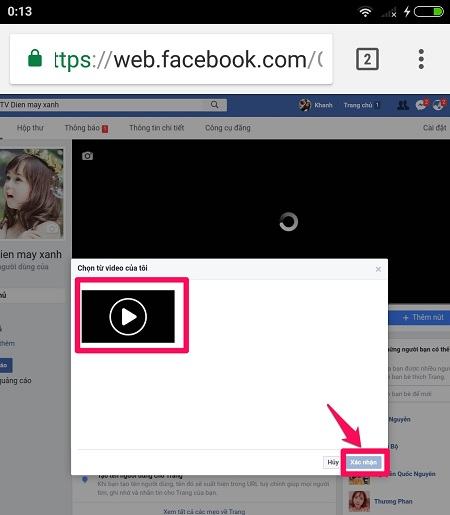The height and width of the screenshot is (515, 450).
Task: Go to Trang chủ home link
Action: [x=358, y=105]
